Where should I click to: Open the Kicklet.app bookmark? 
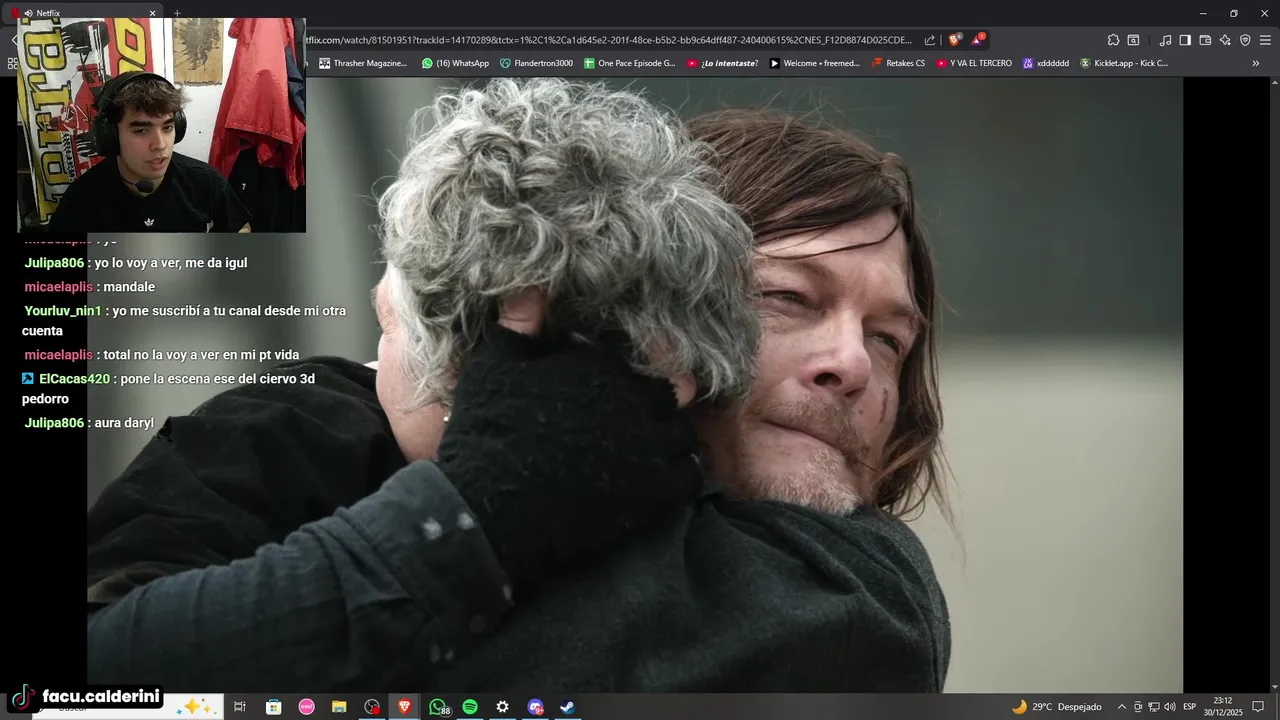(1124, 63)
